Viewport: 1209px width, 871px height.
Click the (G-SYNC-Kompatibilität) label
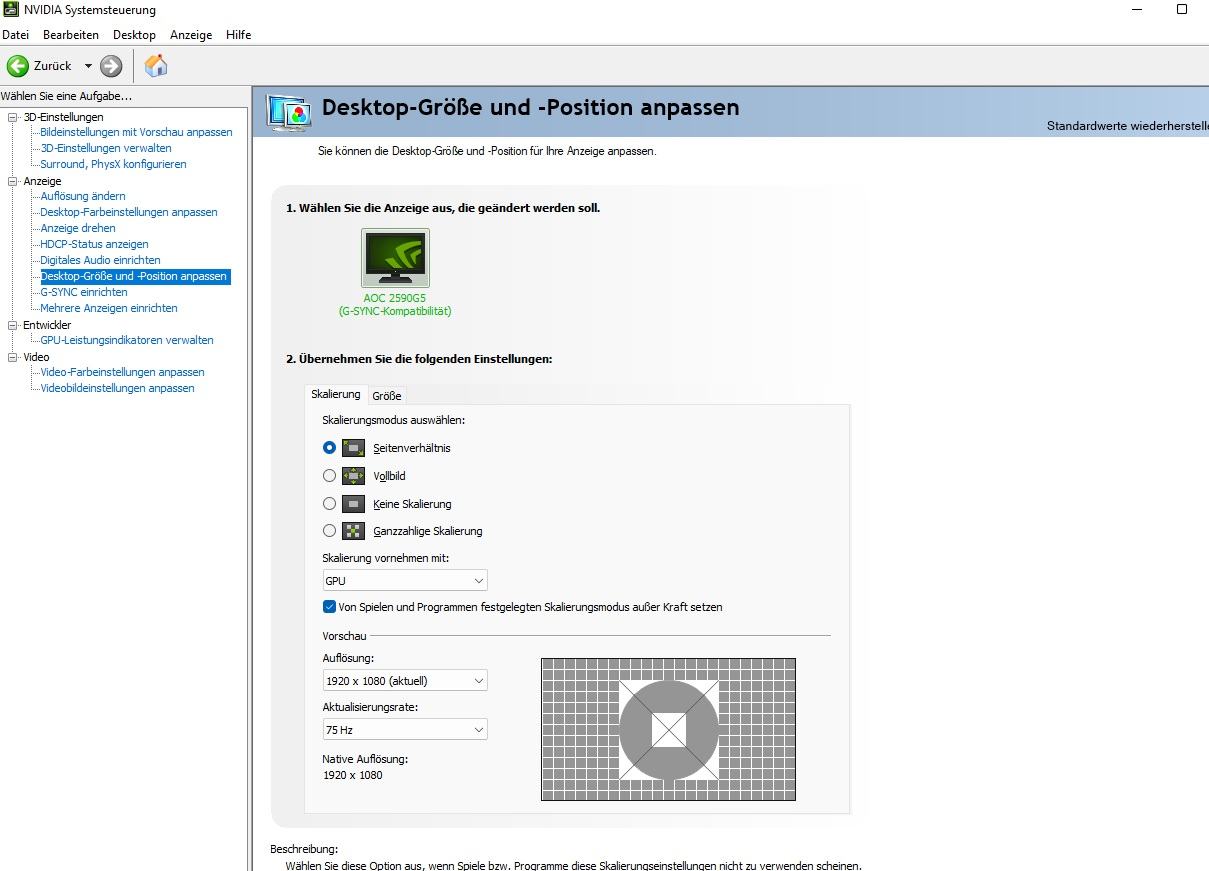tap(395, 311)
